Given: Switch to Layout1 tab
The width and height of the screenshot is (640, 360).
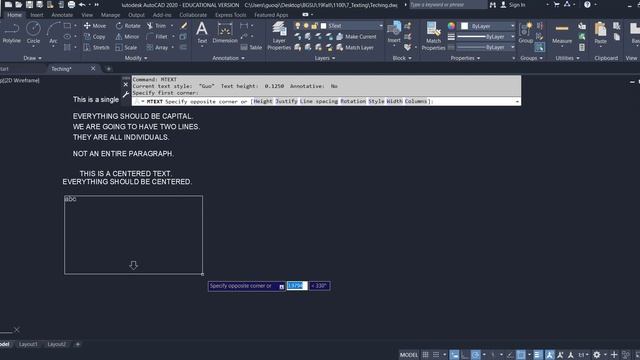Looking at the screenshot, I should (x=28, y=344).
